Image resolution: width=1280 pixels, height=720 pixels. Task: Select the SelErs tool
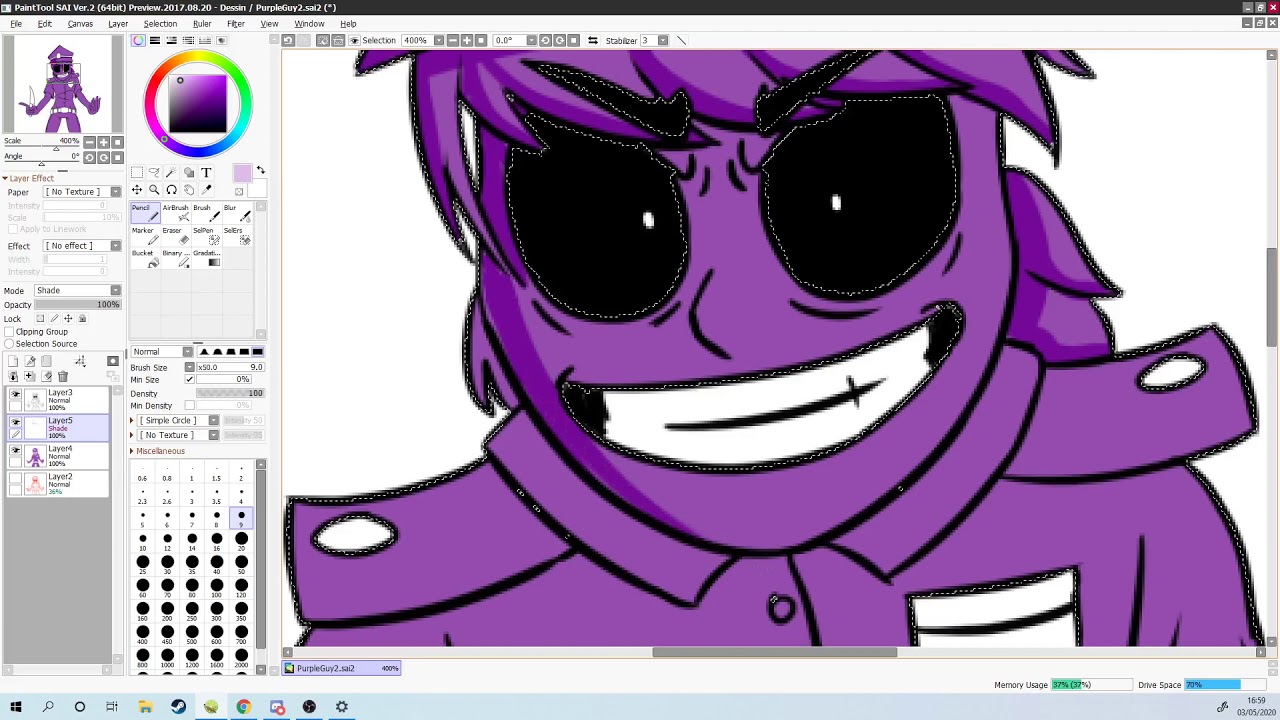point(236,236)
